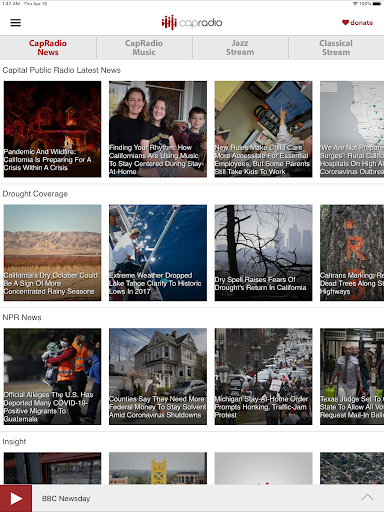View the New Rules Make Child Care article
384x512 pixels.
click(x=263, y=129)
